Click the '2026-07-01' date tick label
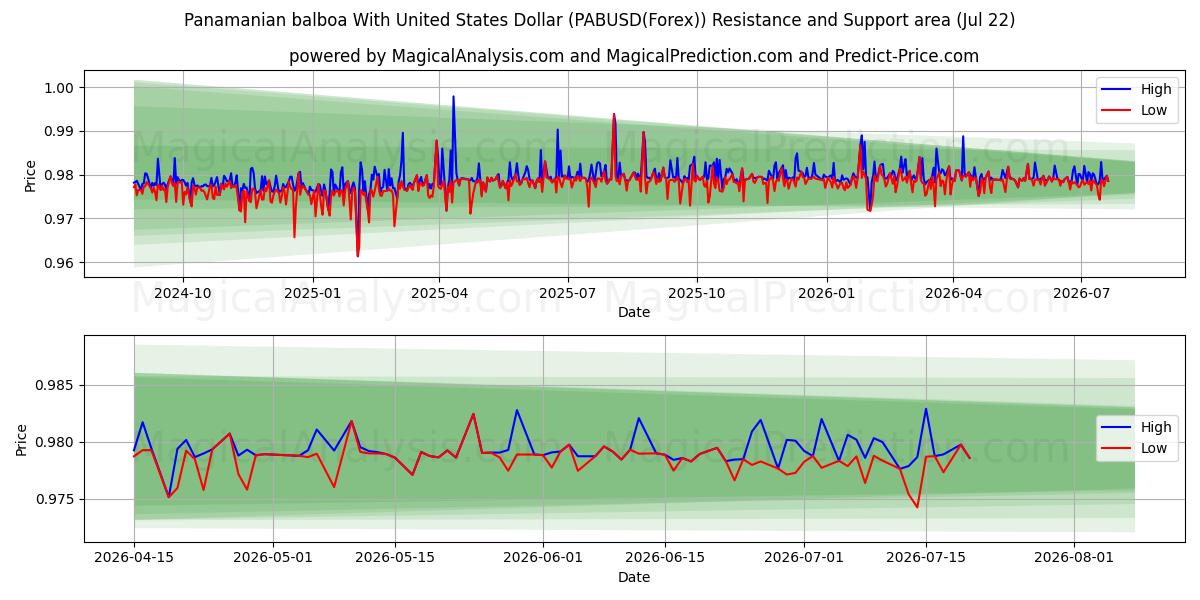The width and height of the screenshot is (1200, 600). tap(804, 558)
